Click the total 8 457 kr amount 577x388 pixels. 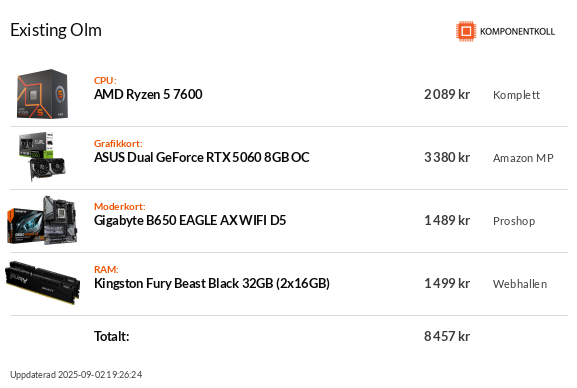(x=447, y=336)
